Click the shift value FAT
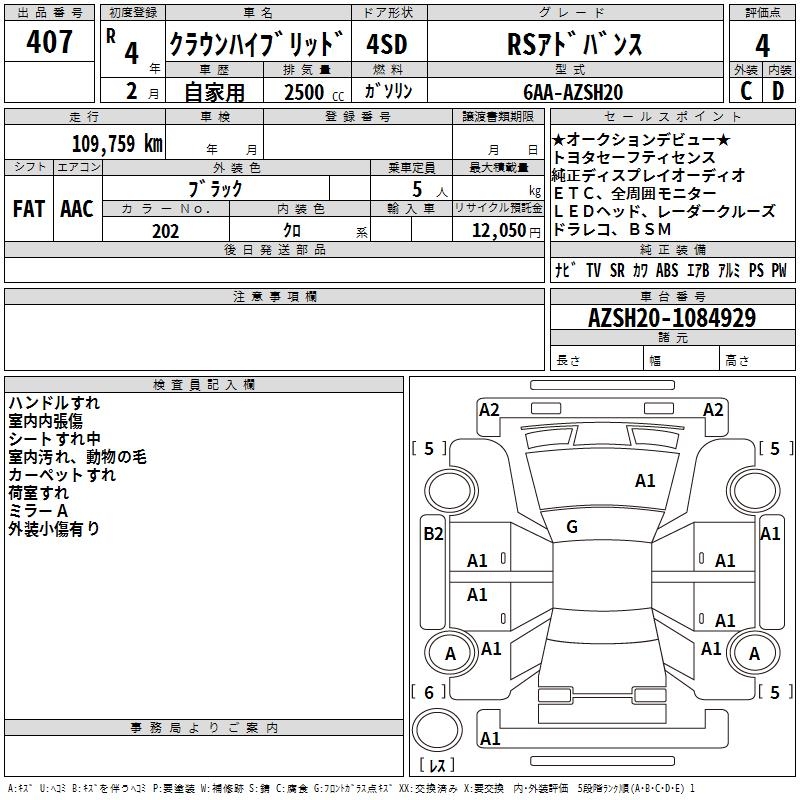This screenshot has width=800, height=800. [29, 209]
